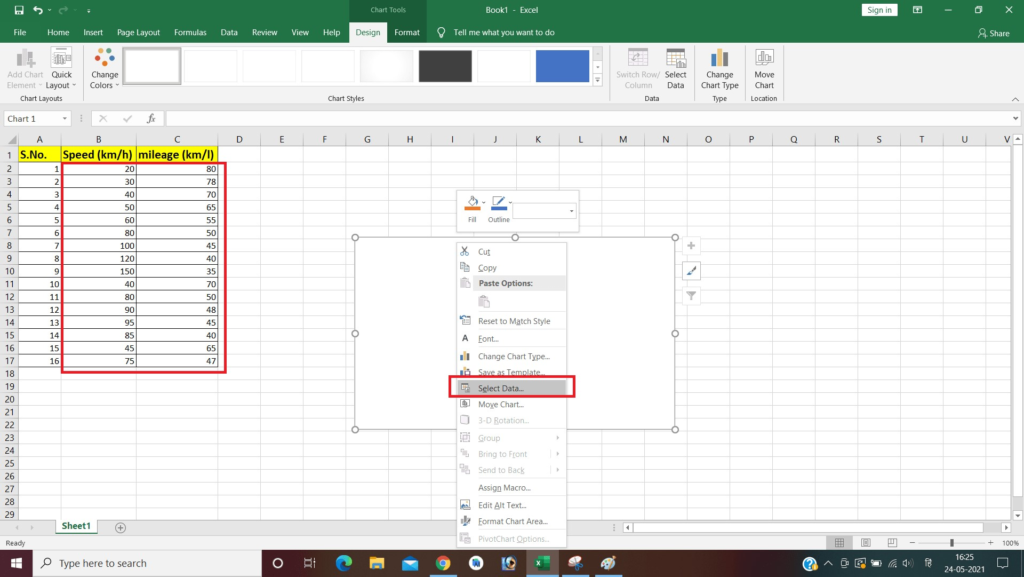Image resolution: width=1024 pixels, height=577 pixels.
Task: Open Google Chrome from taskbar
Action: 443,563
